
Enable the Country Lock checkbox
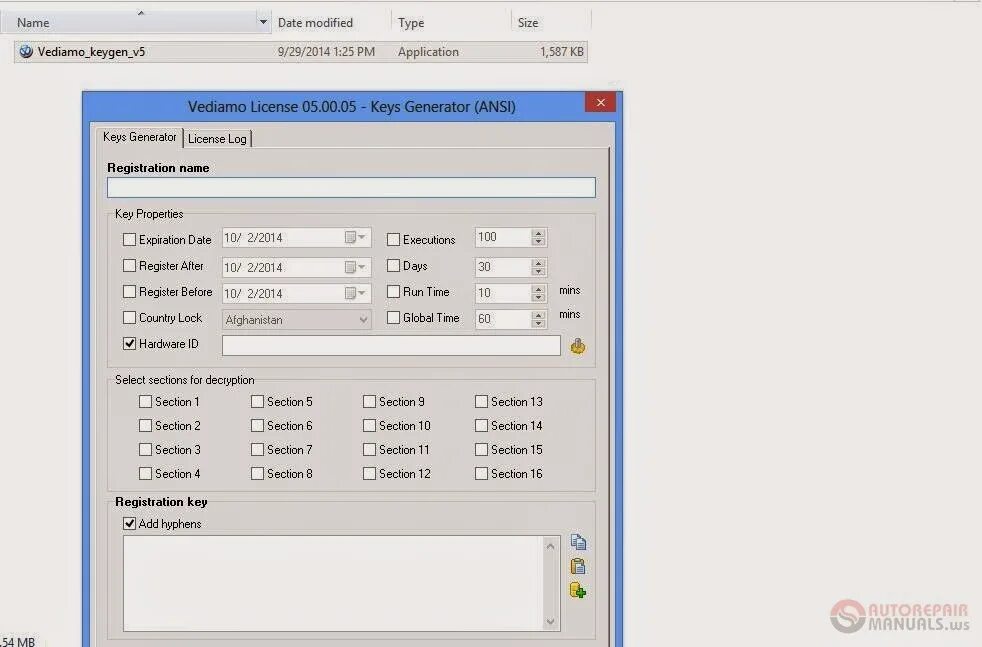[130, 318]
